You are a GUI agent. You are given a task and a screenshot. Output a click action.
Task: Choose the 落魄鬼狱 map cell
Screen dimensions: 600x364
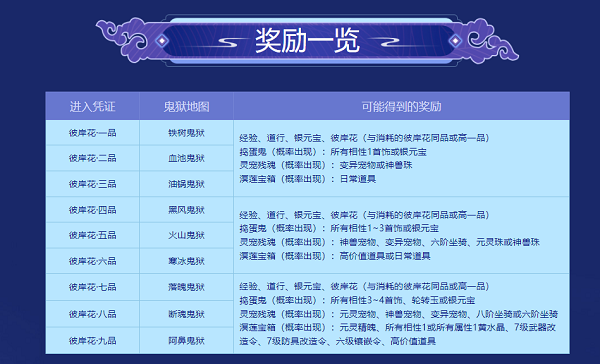click(x=186, y=287)
